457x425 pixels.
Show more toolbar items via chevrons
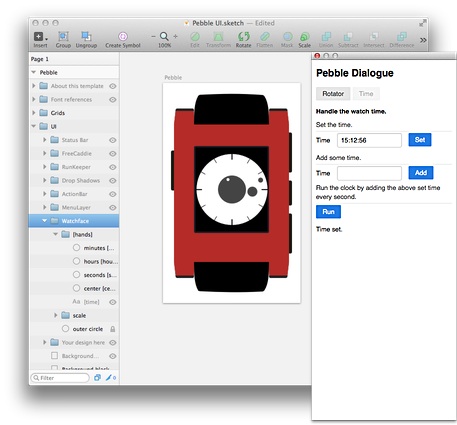coord(423,40)
